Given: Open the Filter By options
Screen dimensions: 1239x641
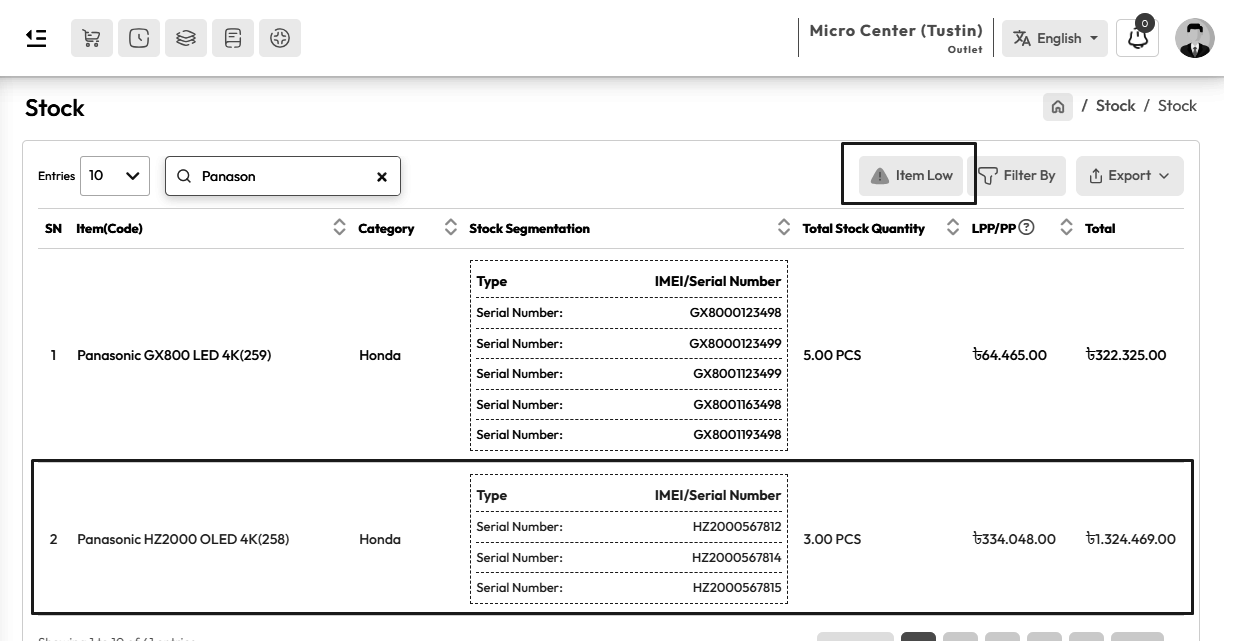Looking at the screenshot, I should pos(1017,176).
